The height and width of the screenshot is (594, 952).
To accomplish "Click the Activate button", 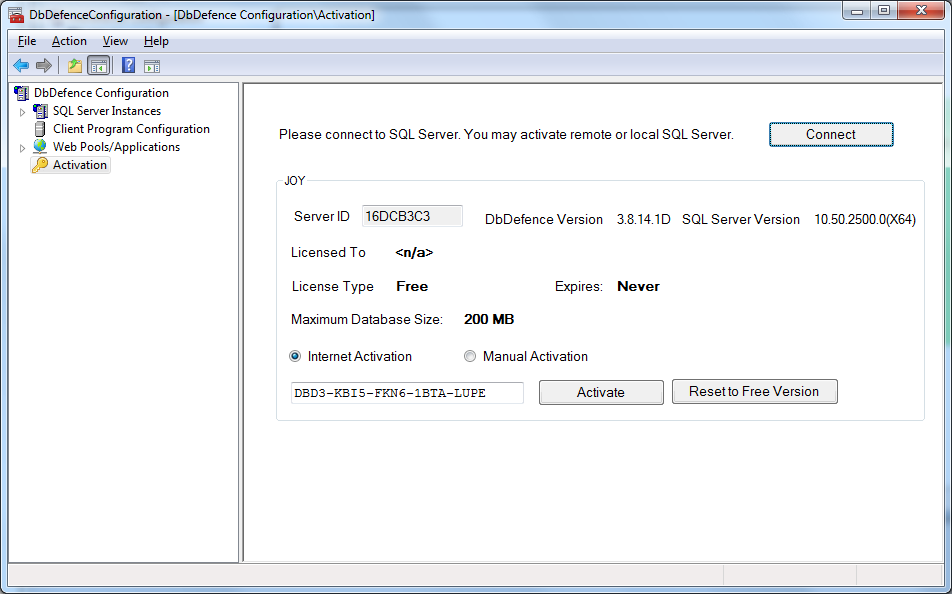I will pos(600,393).
